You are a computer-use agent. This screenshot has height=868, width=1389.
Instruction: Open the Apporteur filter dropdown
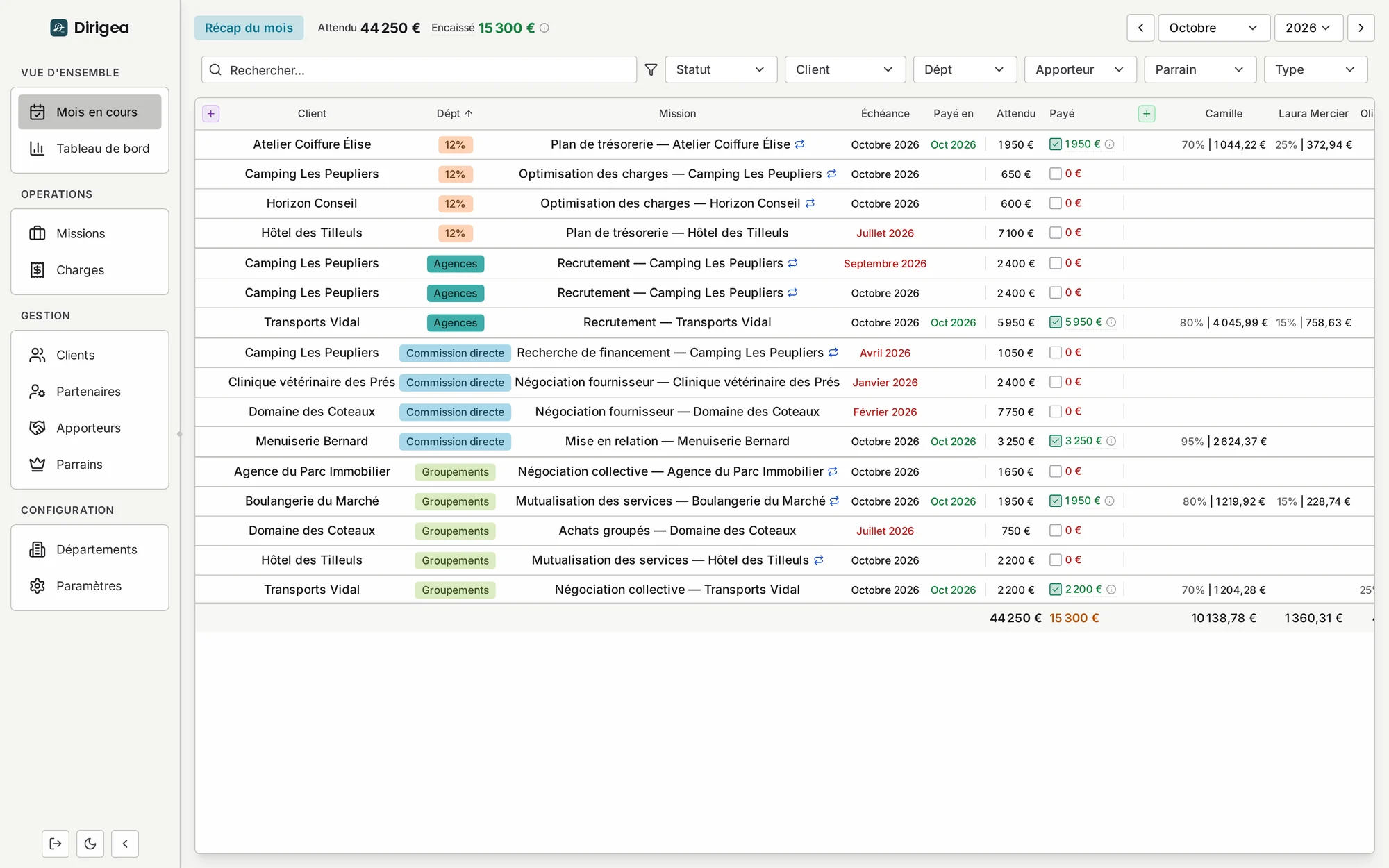1080,69
